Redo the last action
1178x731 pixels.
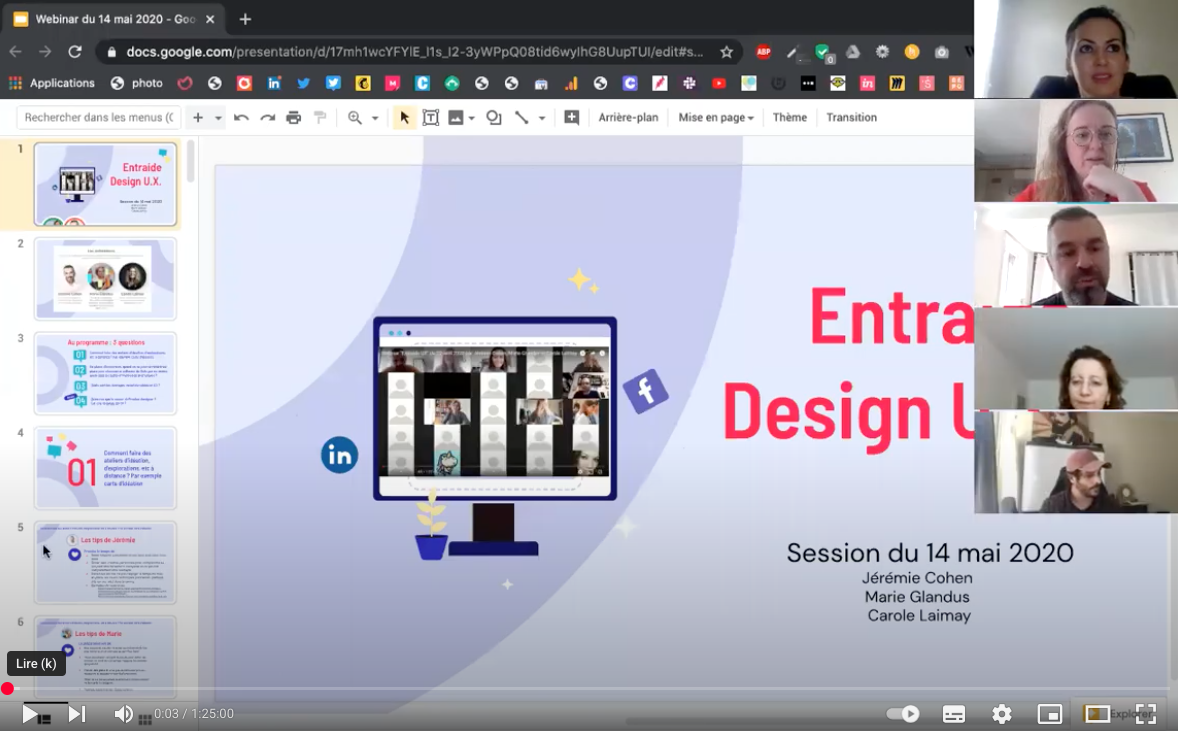click(x=267, y=117)
